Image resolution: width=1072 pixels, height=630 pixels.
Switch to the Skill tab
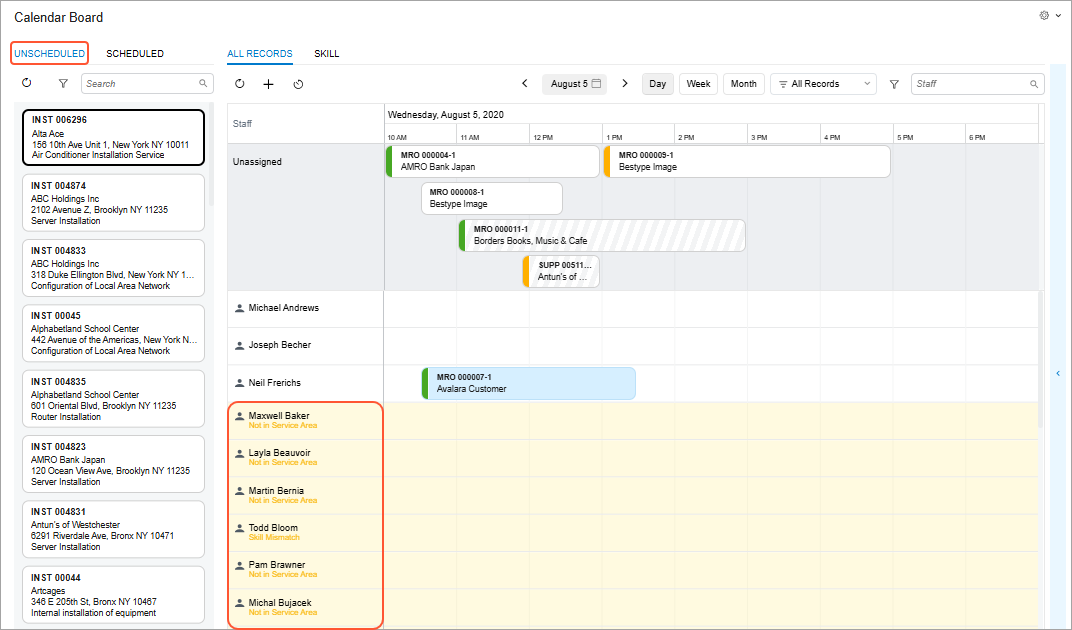327,54
